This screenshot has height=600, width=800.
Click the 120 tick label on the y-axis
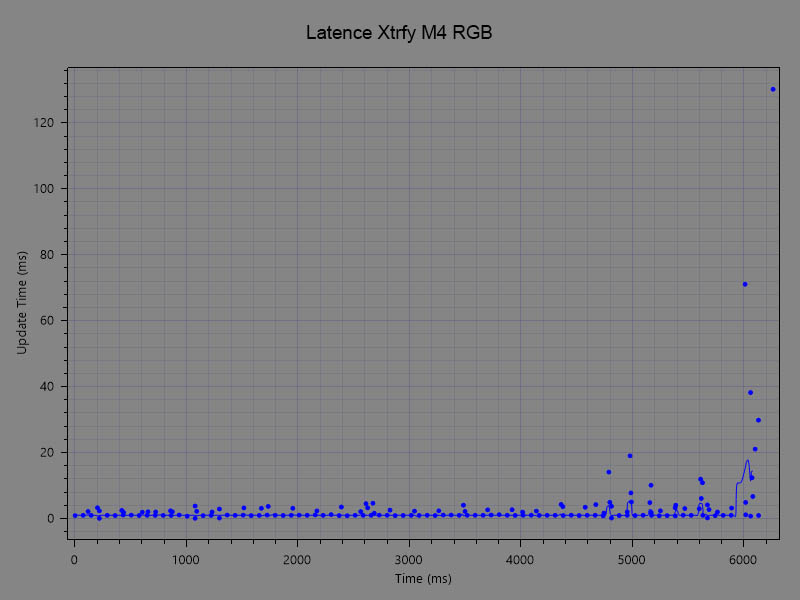click(43, 122)
